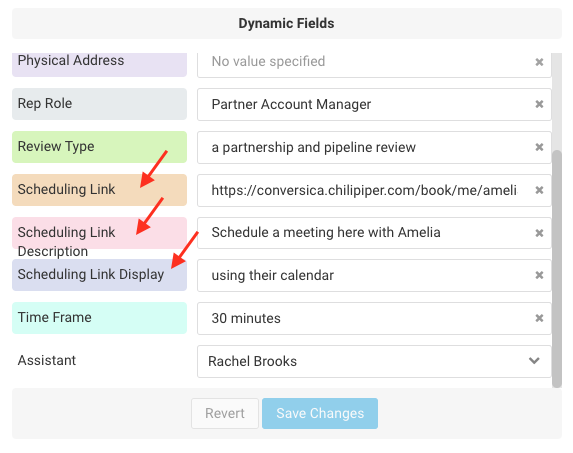
Task: Select the orange Scheduling Link label
Action: (x=99, y=190)
